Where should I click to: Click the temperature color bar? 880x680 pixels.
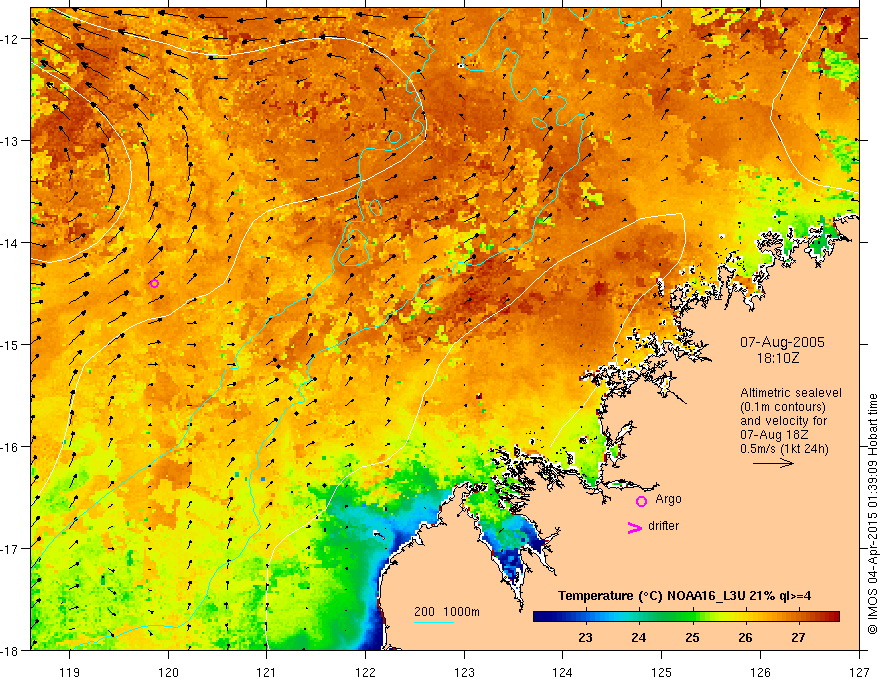tap(686, 617)
